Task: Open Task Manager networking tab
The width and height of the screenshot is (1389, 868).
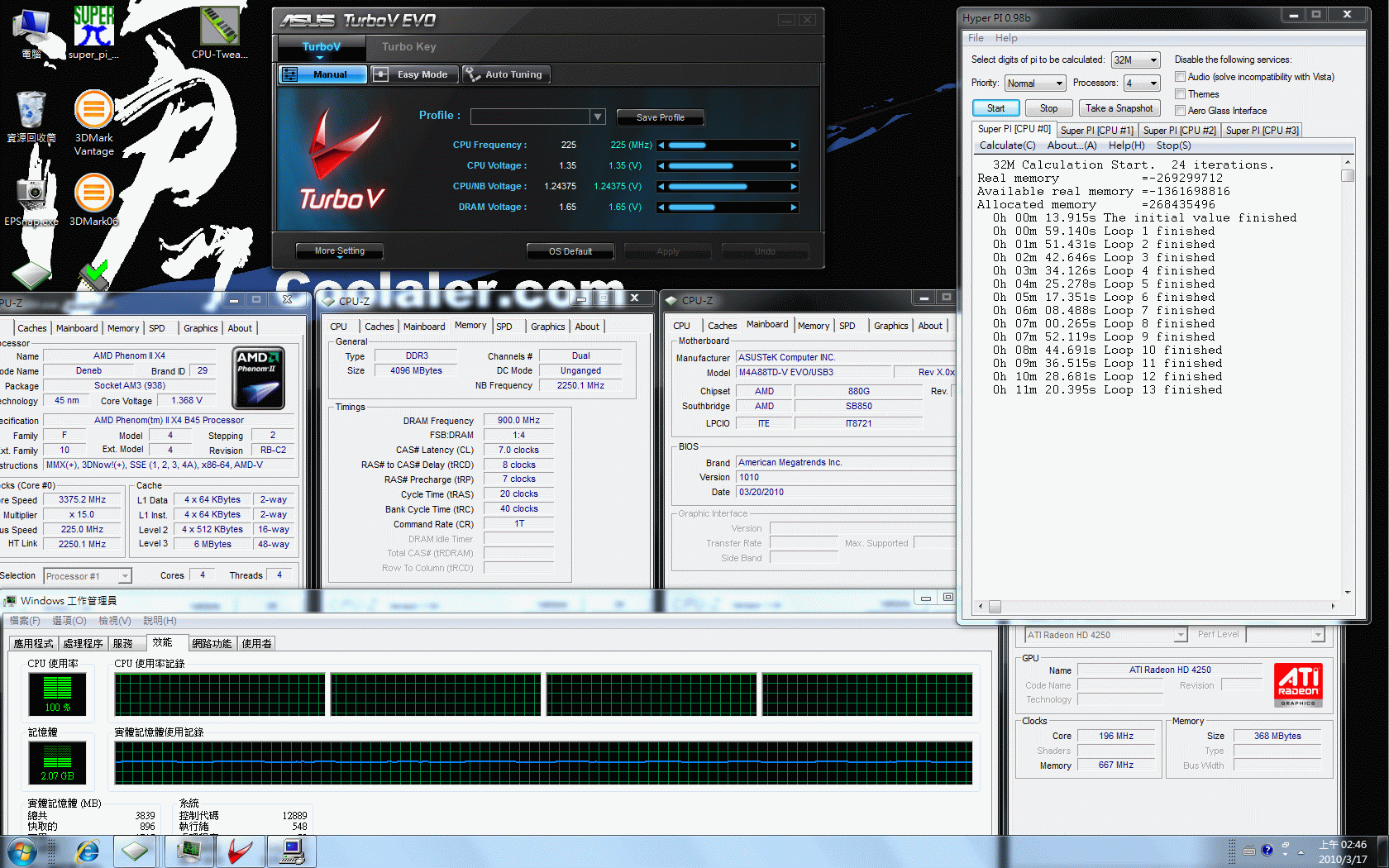Action: [212, 643]
